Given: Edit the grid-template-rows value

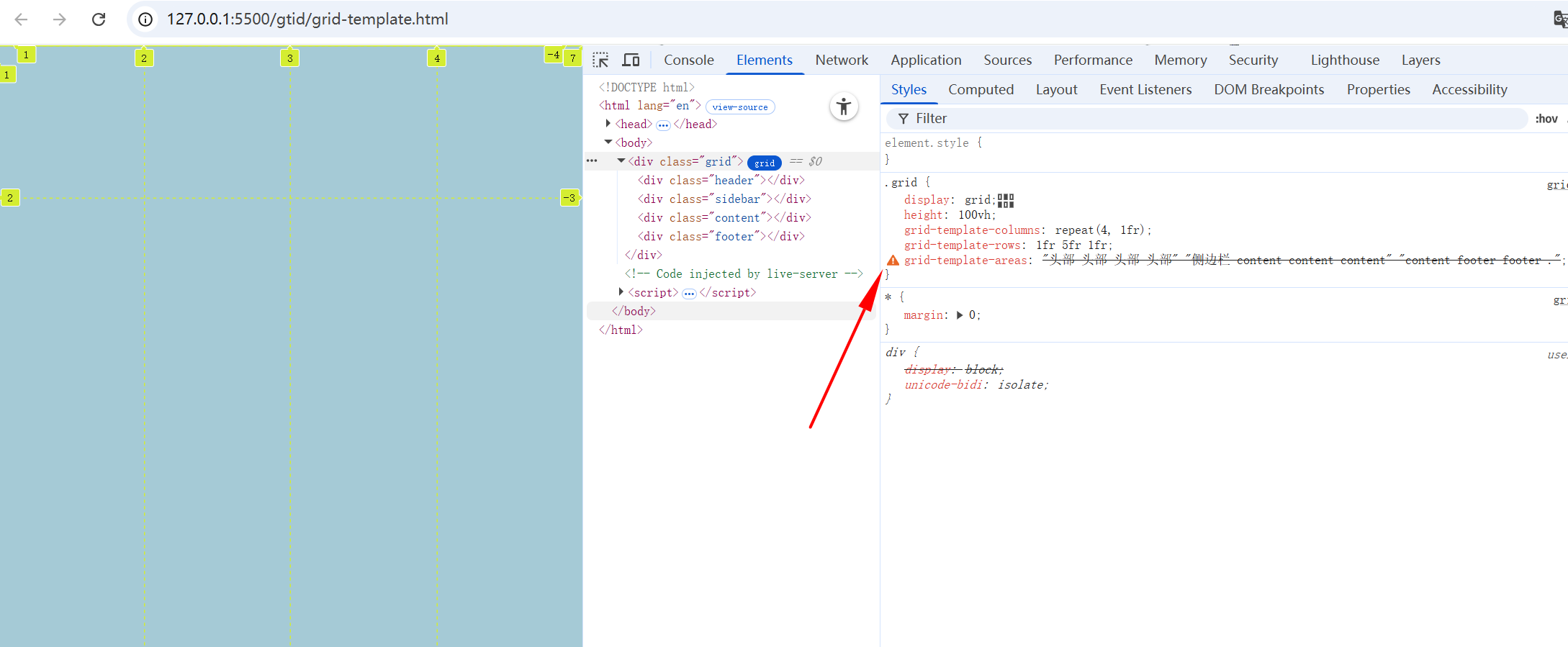Looking at the screenshot, I should 1071,245.
